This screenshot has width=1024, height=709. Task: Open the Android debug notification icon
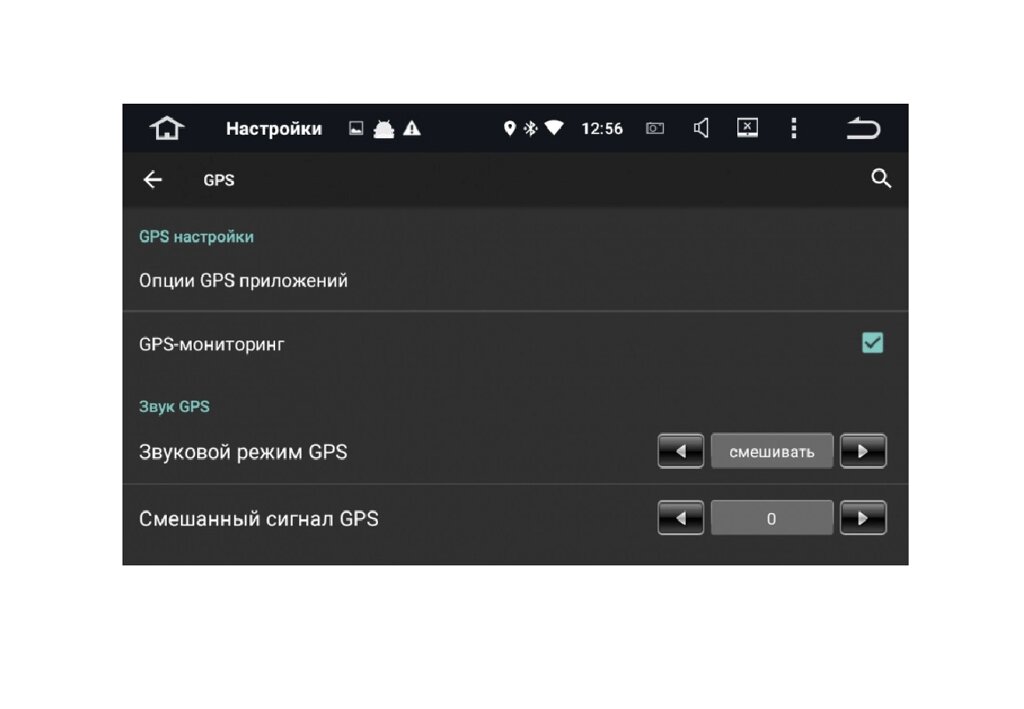(384, 129)
